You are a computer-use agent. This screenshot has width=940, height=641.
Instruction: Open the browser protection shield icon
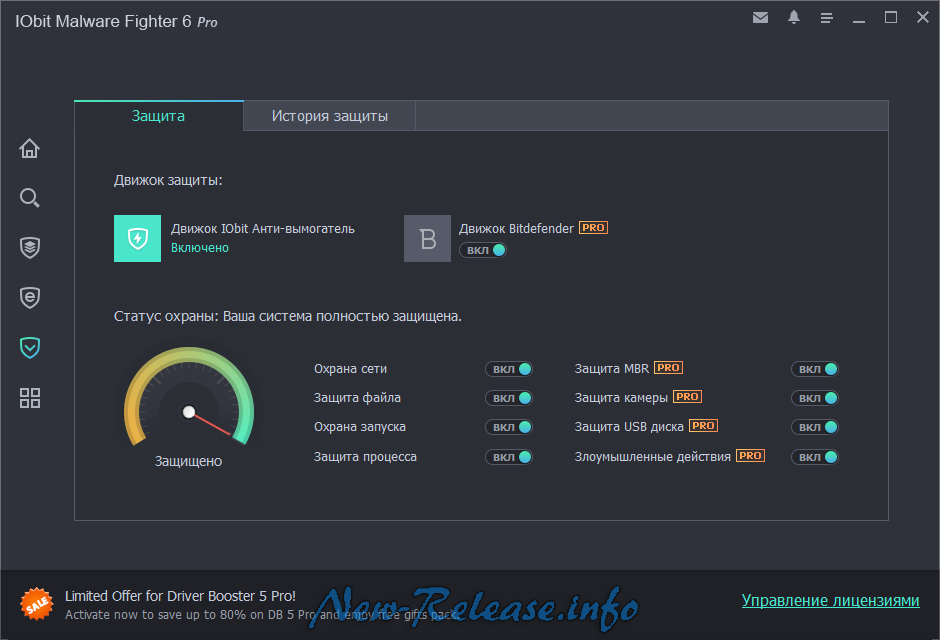click(29, 297)
